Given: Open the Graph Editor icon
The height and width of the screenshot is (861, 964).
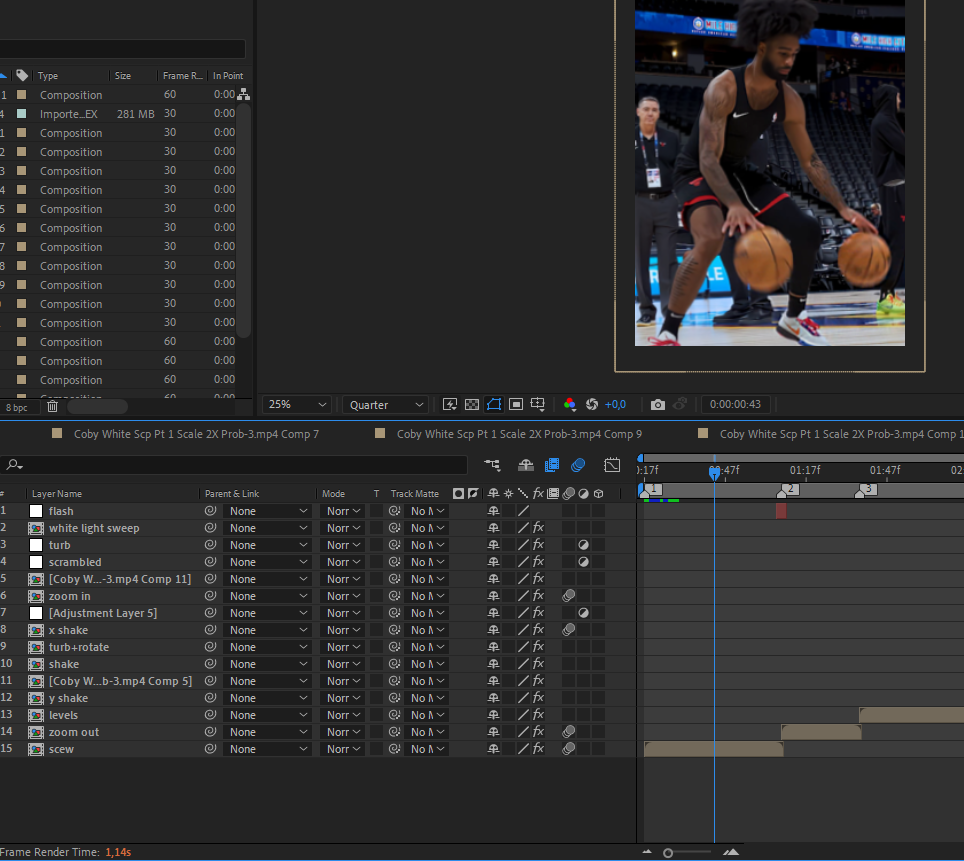Looking at the screenshot, I should point(612,466).
